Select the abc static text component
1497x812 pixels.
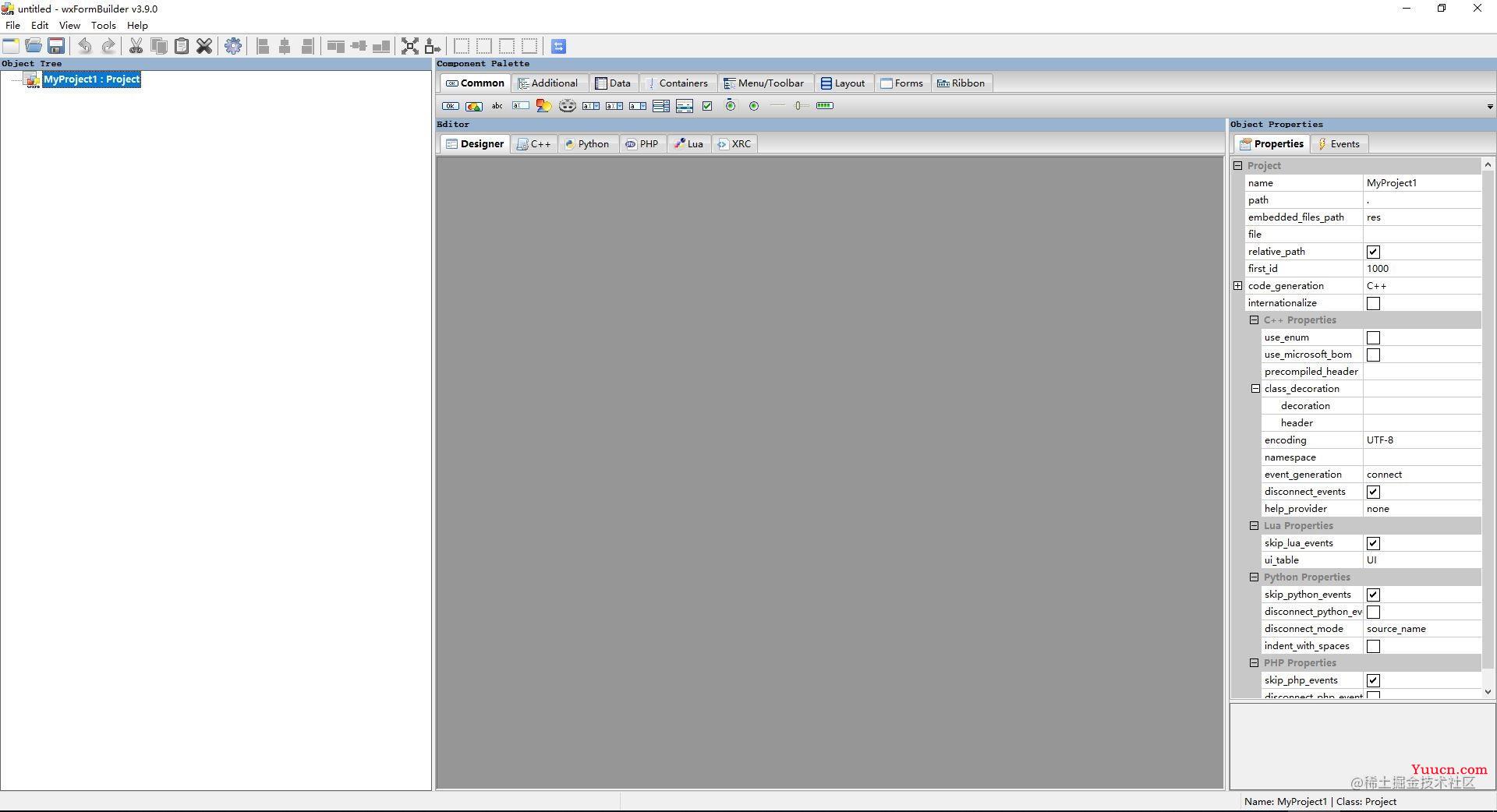[497, 106]
